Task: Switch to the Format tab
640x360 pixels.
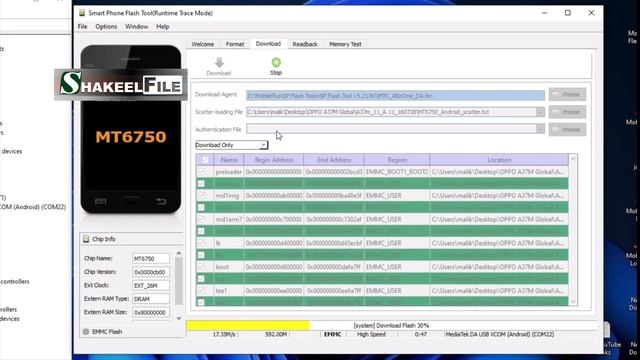Action: (x=235, y=44)
